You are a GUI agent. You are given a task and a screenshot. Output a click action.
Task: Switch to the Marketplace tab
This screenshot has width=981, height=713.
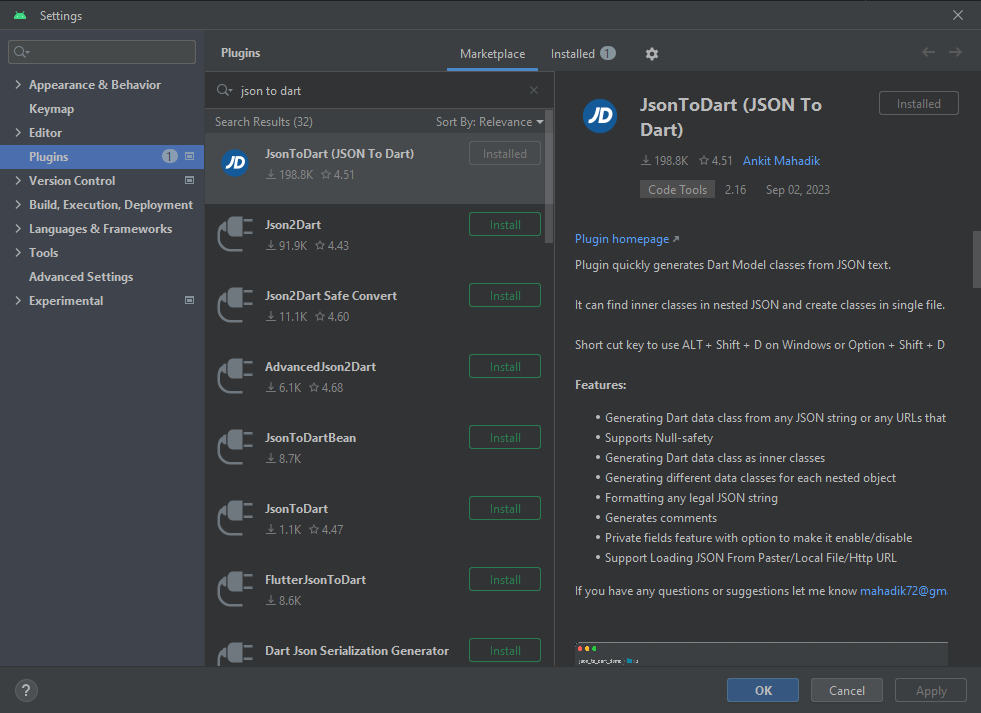(x=492, y=54)
